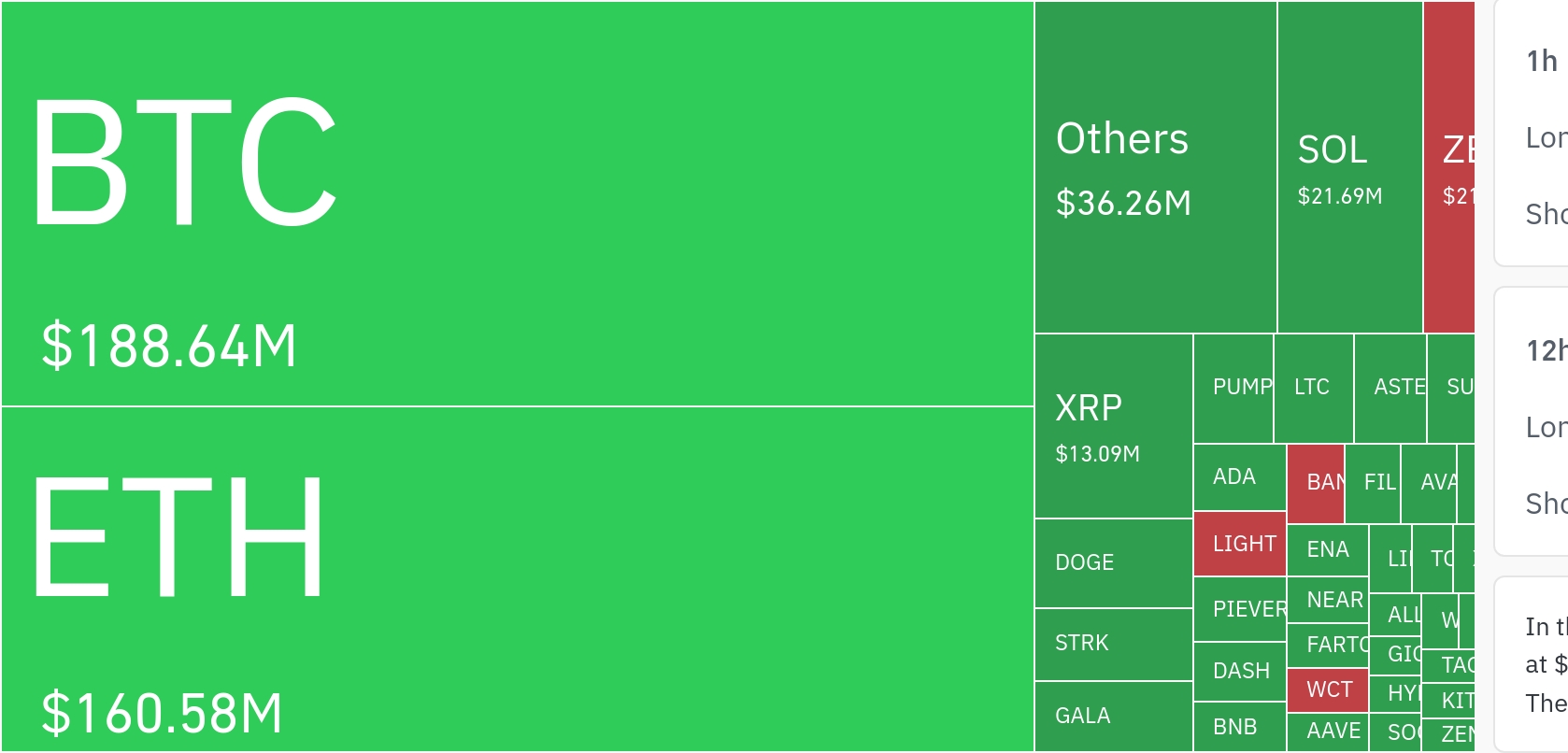Select the XRP $13.09M tile
Screen dimensions: 1568x753
1113,427
